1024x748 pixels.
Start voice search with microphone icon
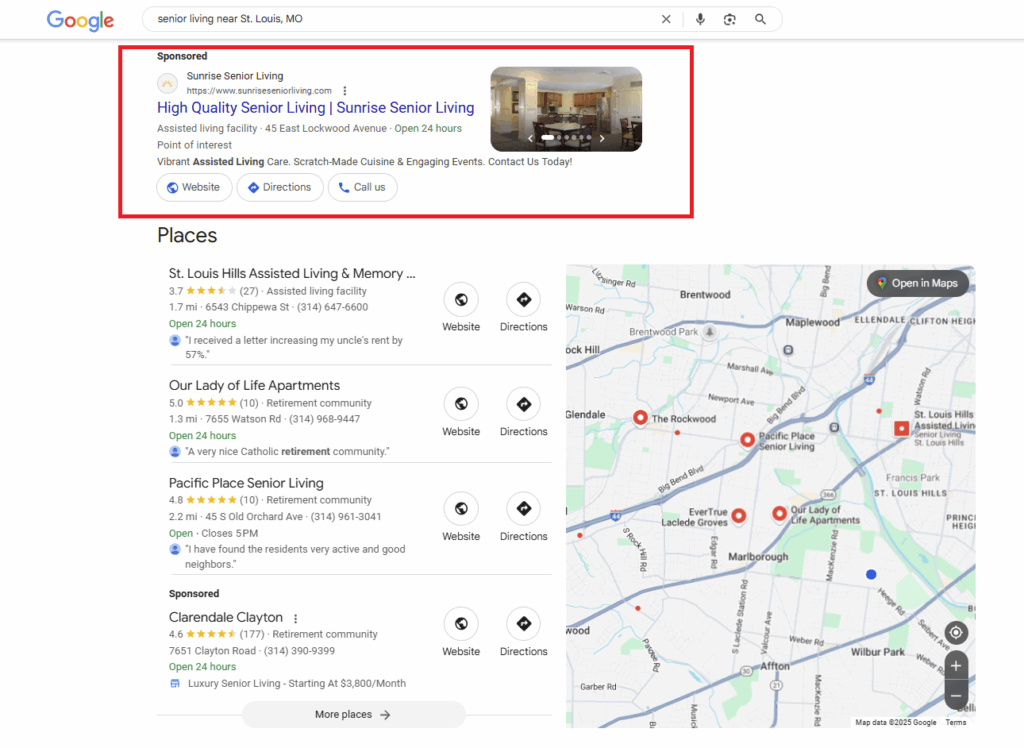coord(700,19)
